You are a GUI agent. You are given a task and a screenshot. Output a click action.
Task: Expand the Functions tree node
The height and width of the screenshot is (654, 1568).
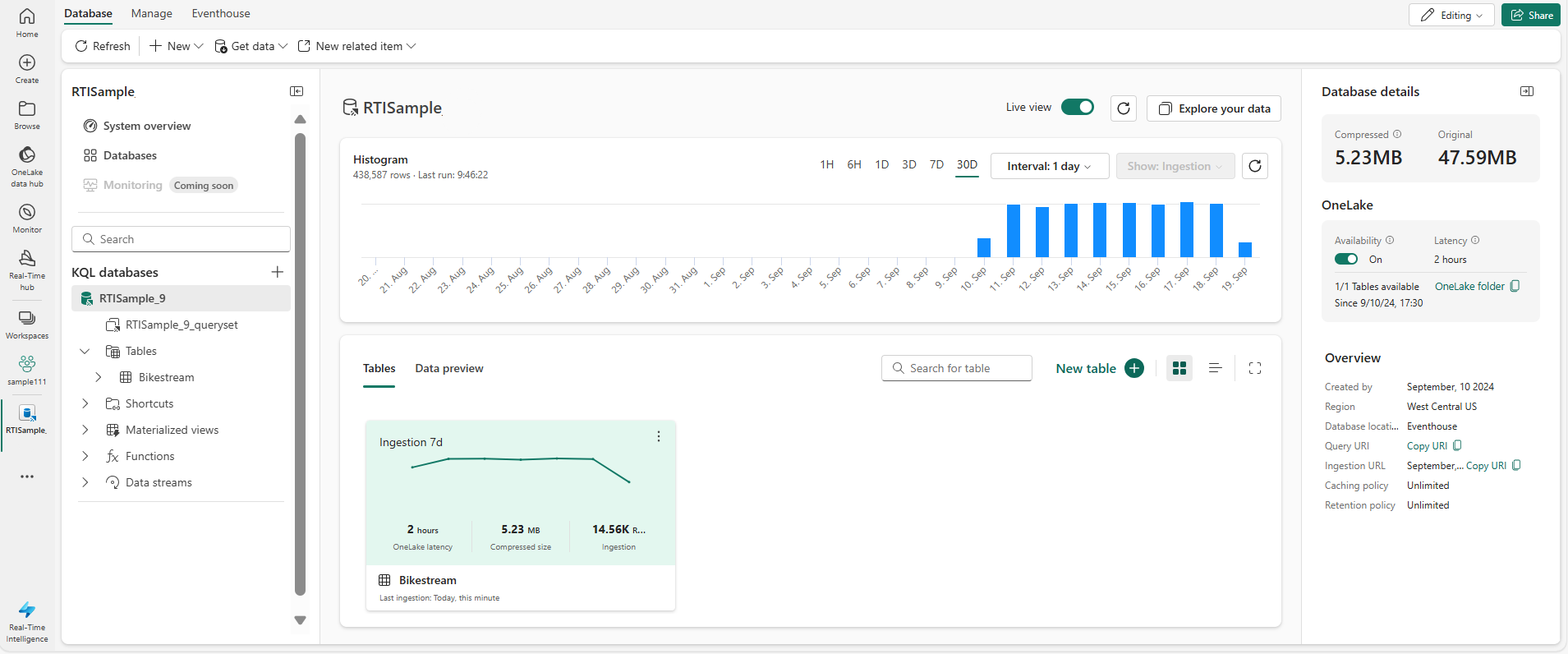85,456
